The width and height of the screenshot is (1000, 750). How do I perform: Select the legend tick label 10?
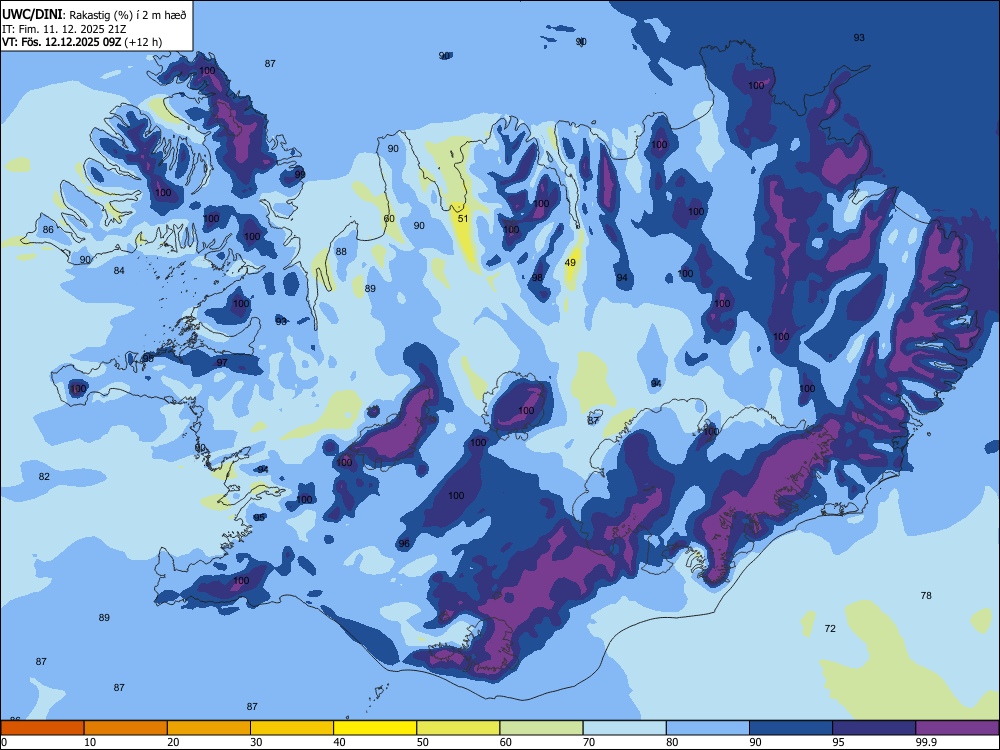(90, 742)
